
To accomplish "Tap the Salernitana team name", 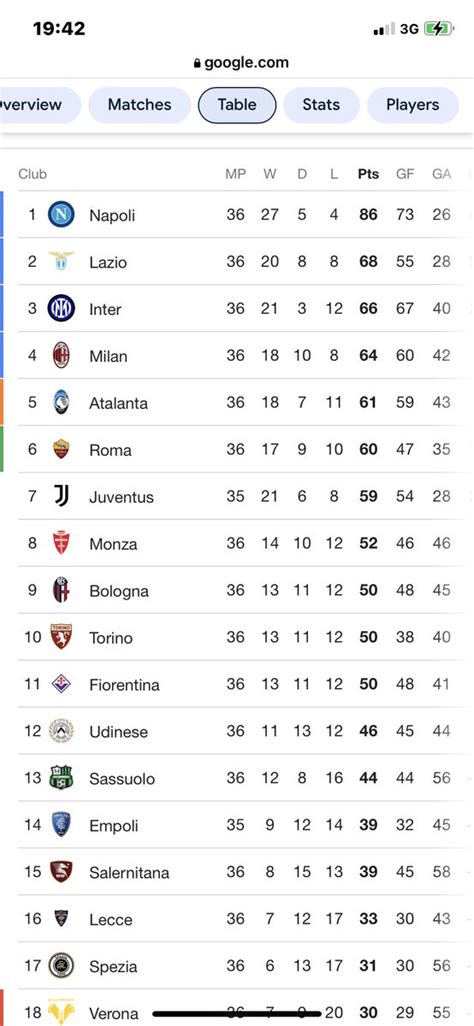I will point(129,872).
